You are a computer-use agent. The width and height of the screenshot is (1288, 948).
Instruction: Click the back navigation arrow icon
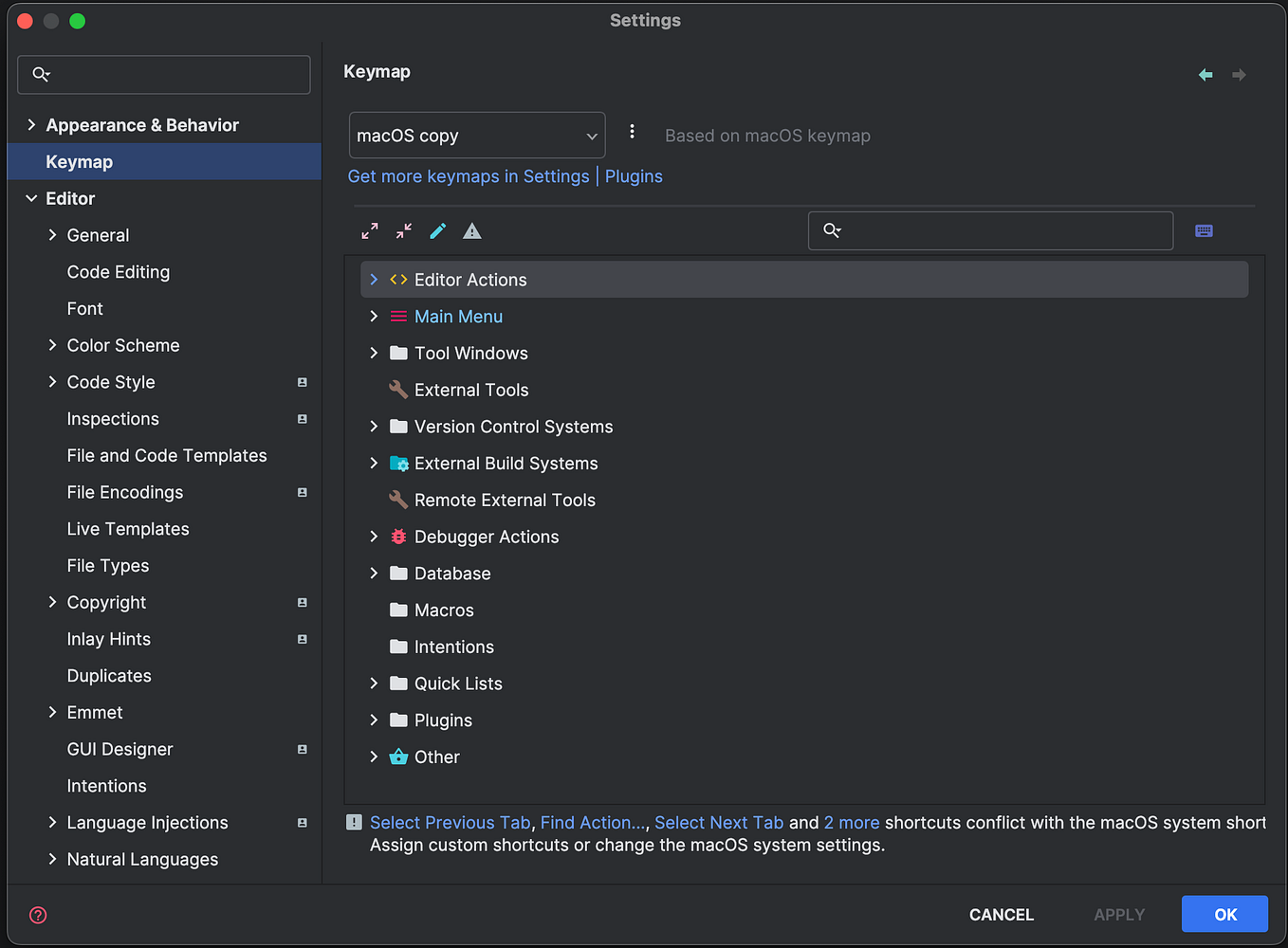1205,75
